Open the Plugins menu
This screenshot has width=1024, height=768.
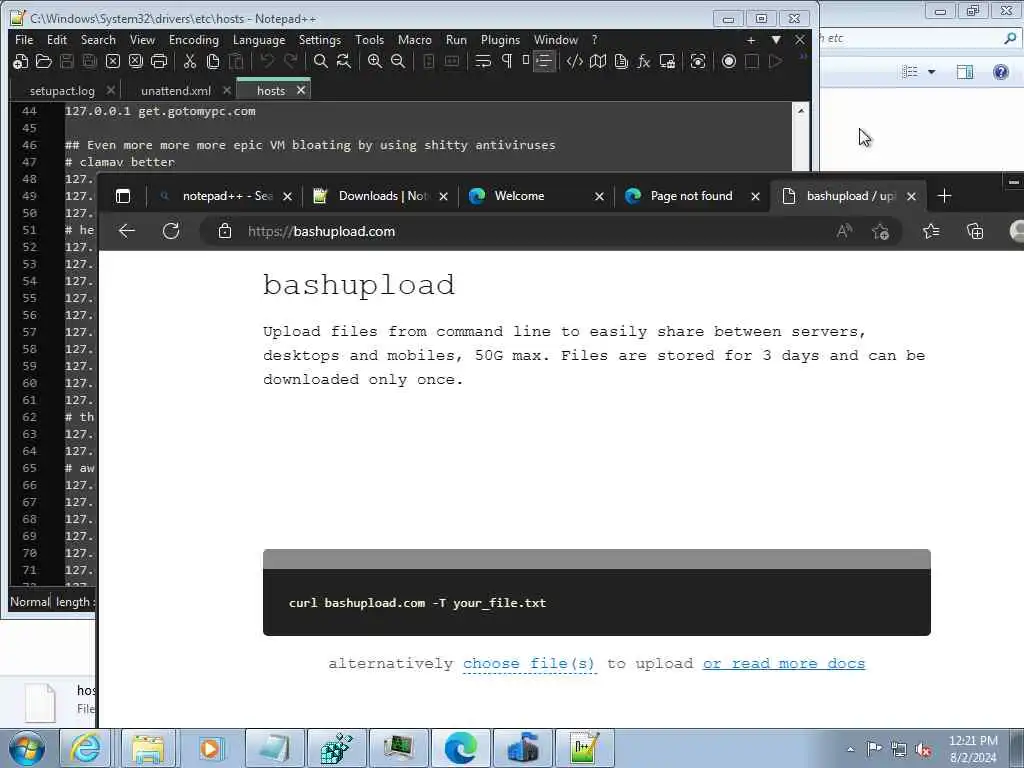pyautogui.click(x=500, y=40)
